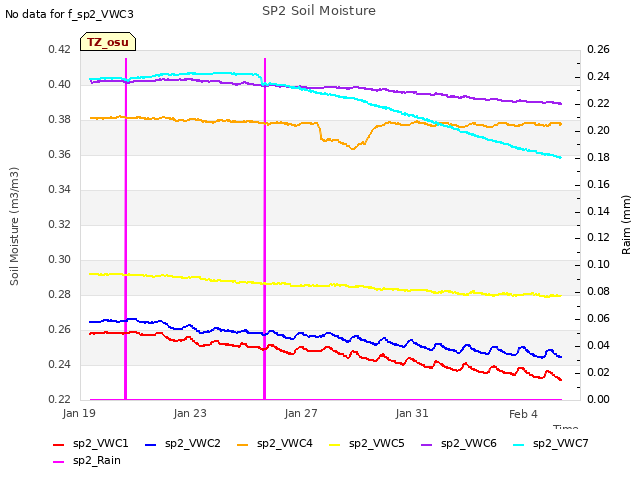640x480 pixels.
Task: Click the Jan 19 x-axis tick label
Action: click(x=79, y=413)
